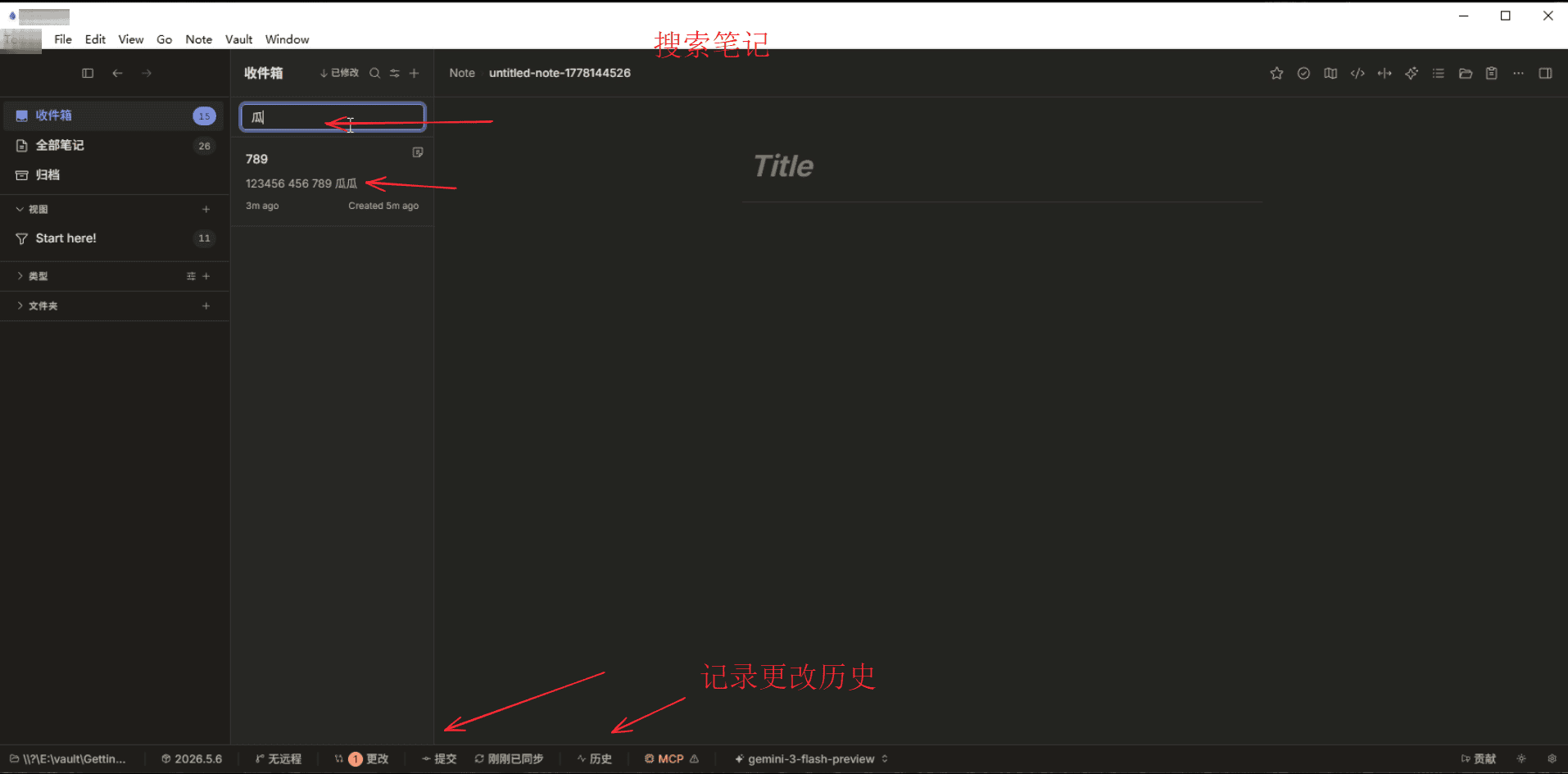Click 提交 commit in status bar
Screen dimensions: 1568x774
click(439, 759)
